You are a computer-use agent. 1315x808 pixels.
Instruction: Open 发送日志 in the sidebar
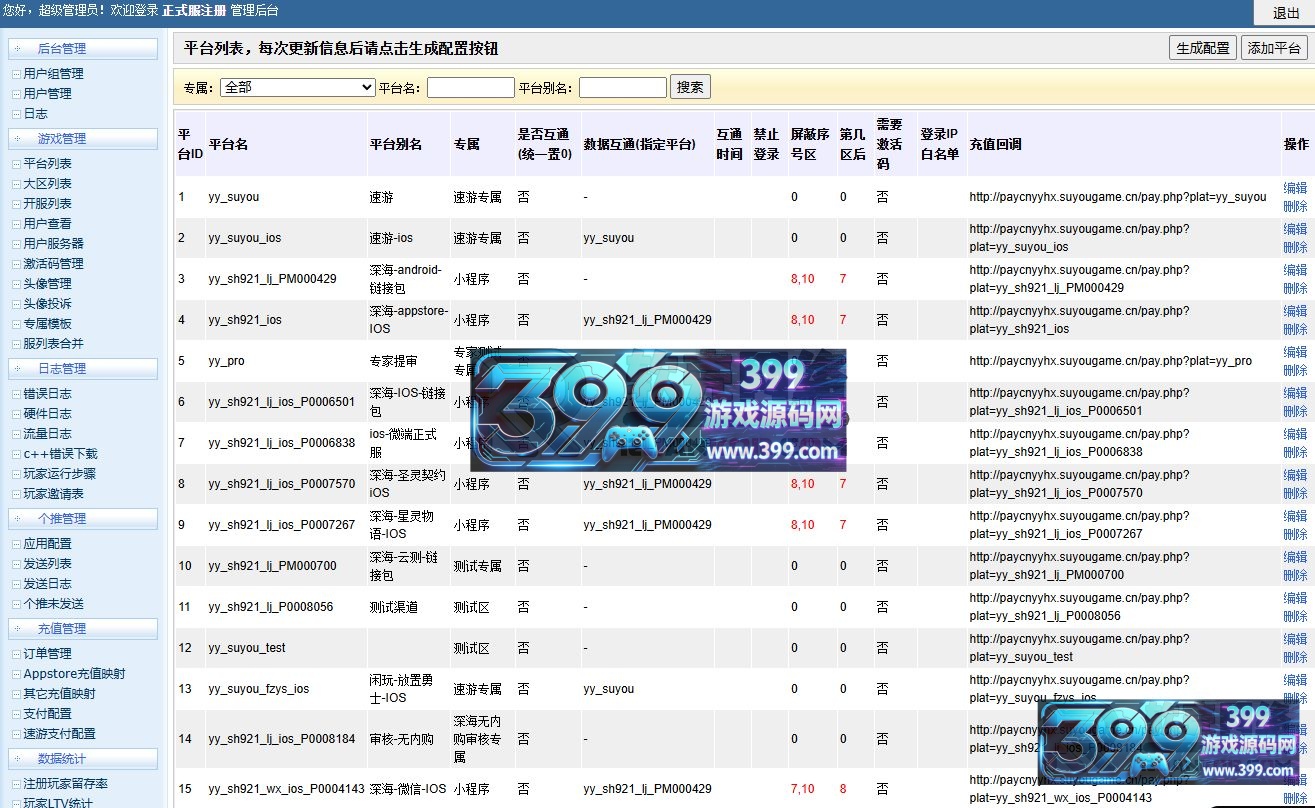pyautogui.click(x=48, y=584)
